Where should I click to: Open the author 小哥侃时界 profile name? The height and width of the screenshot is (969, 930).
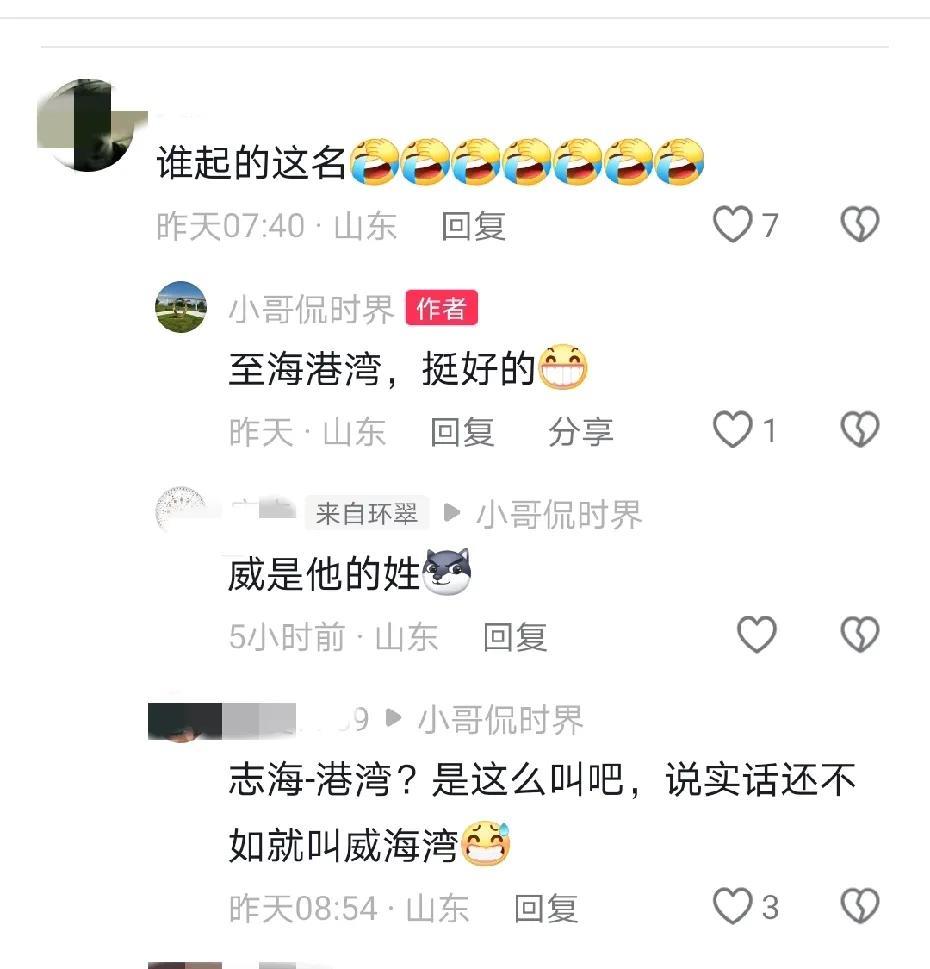coord(311,310)
